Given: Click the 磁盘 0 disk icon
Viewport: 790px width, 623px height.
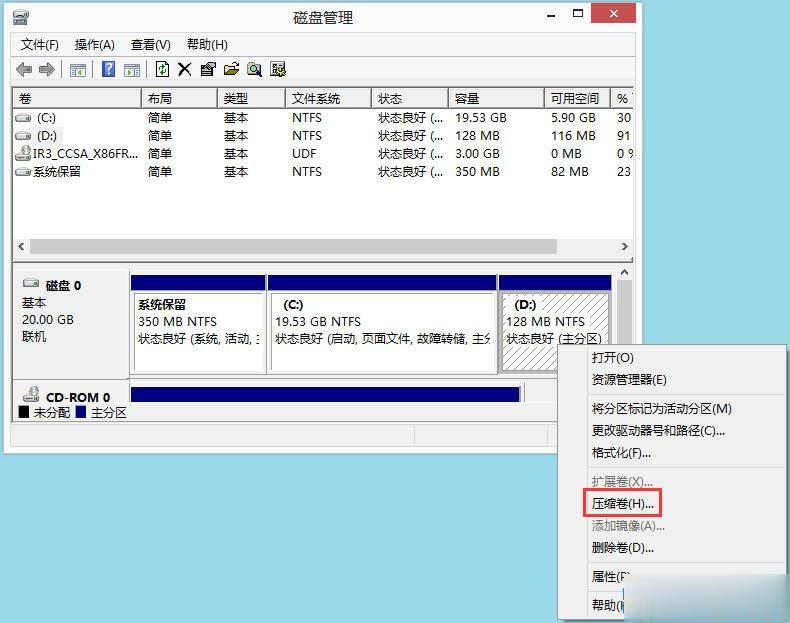Looking at the screenshot, I should [x=31, y=284].
